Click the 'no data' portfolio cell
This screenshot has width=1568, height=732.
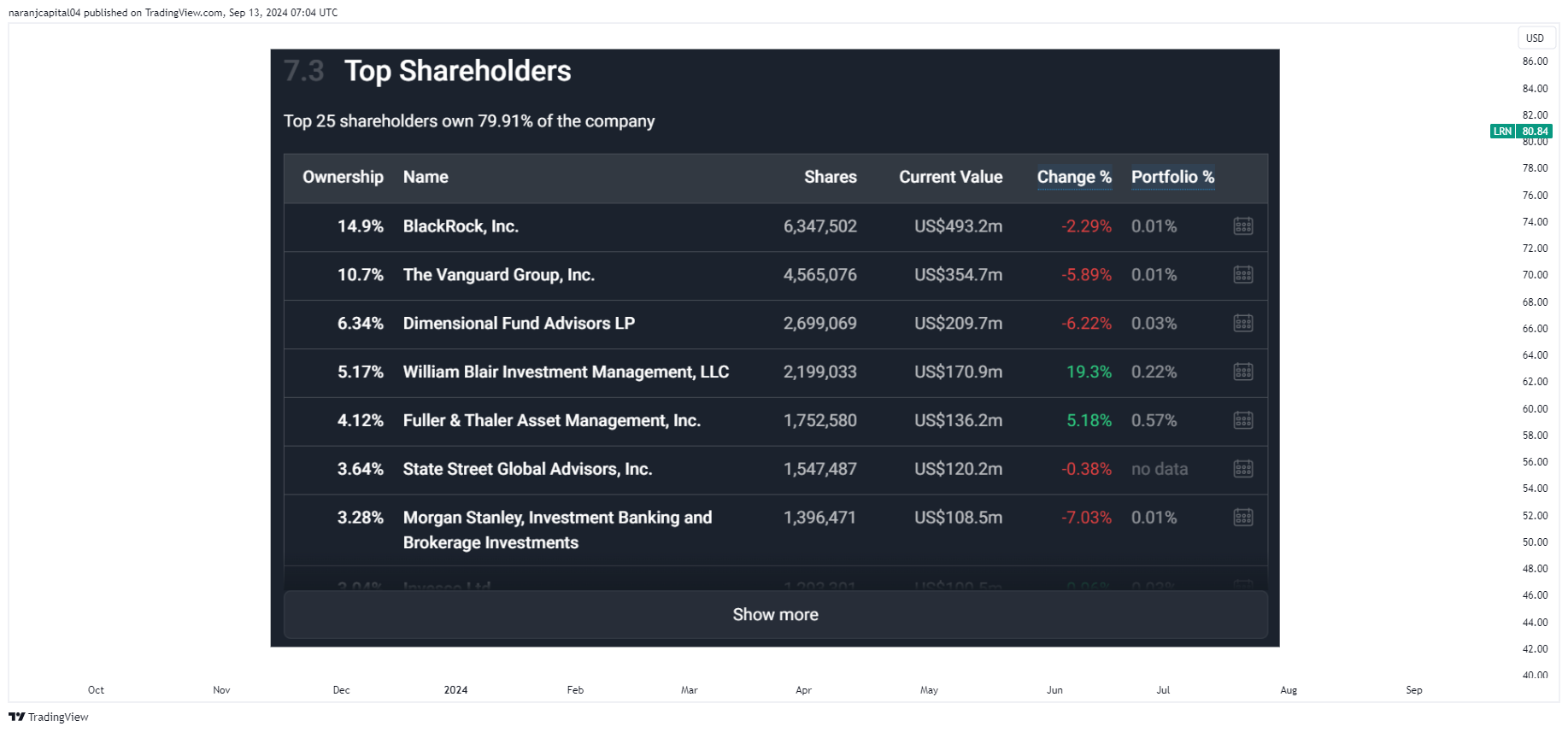click(x=1160, y=470)
